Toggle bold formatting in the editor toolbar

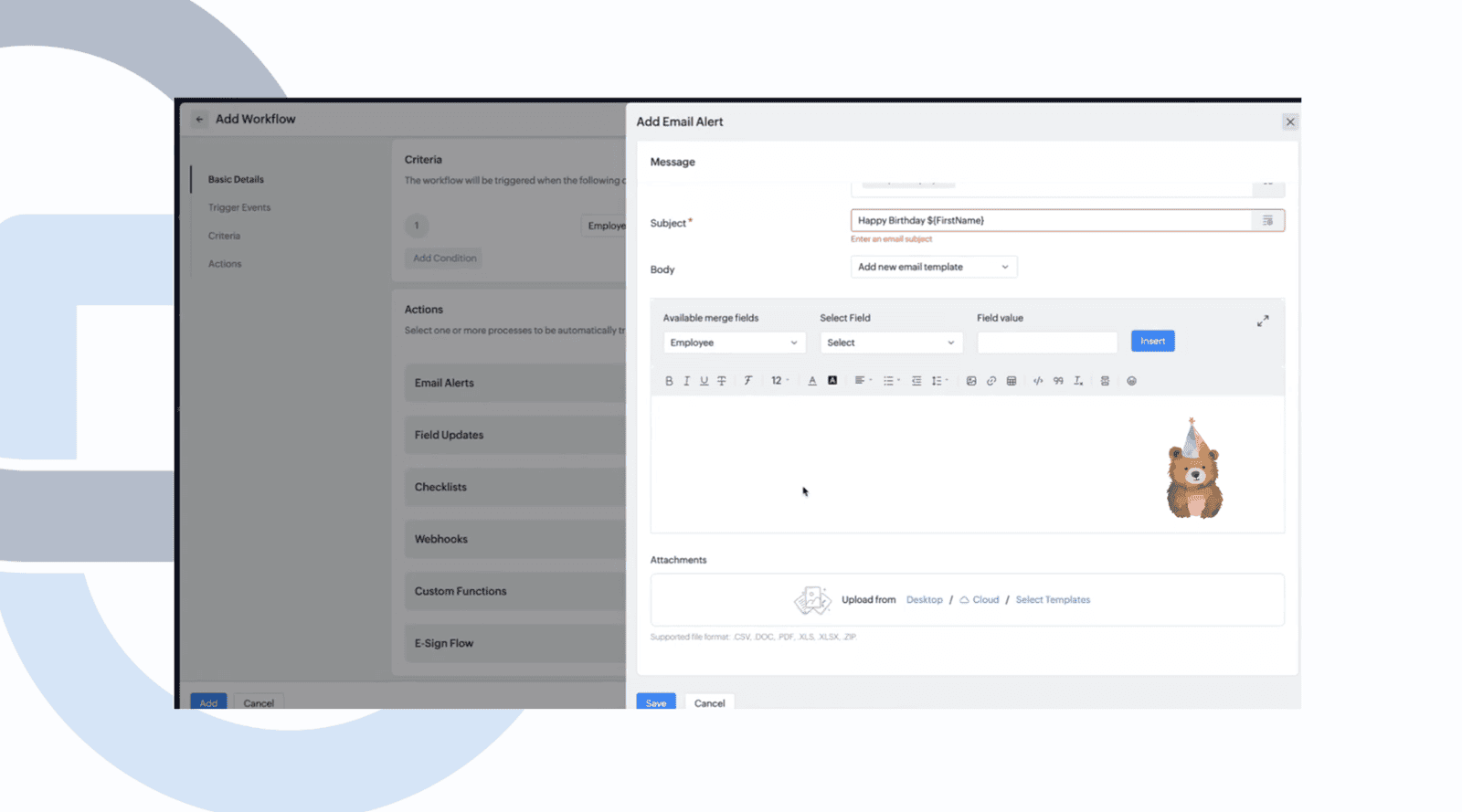pyautogui.click(x=669, y=381)
